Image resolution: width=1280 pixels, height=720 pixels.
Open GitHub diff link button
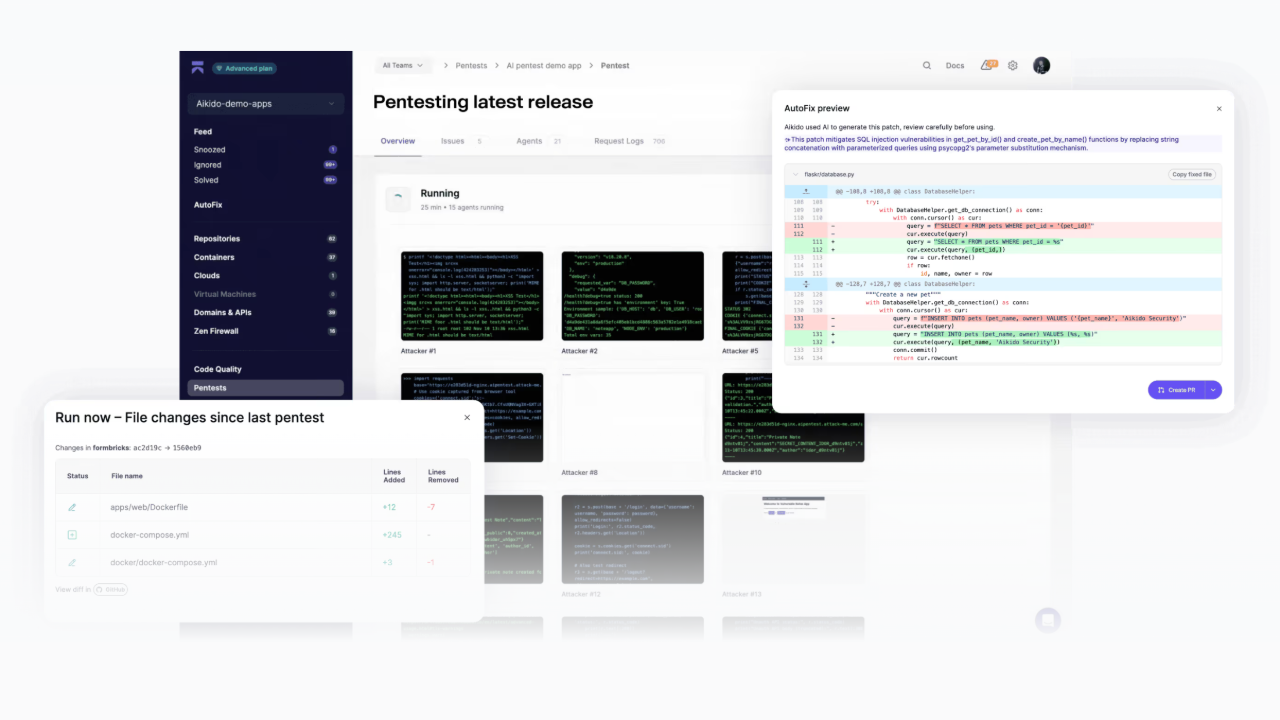coord(111,590)
